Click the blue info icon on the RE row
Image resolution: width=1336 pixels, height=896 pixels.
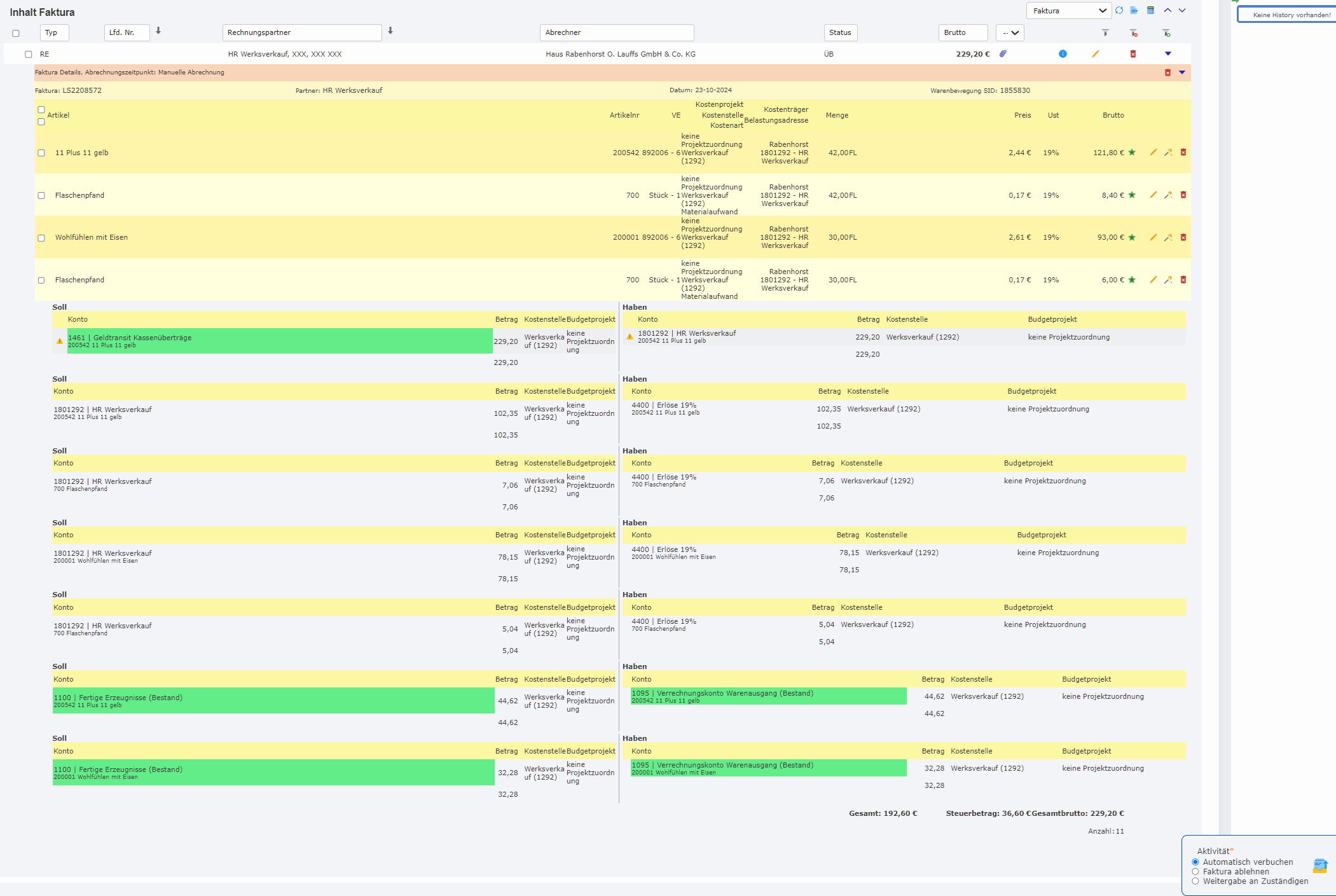pyautogui.click(x=1063, y=54)
